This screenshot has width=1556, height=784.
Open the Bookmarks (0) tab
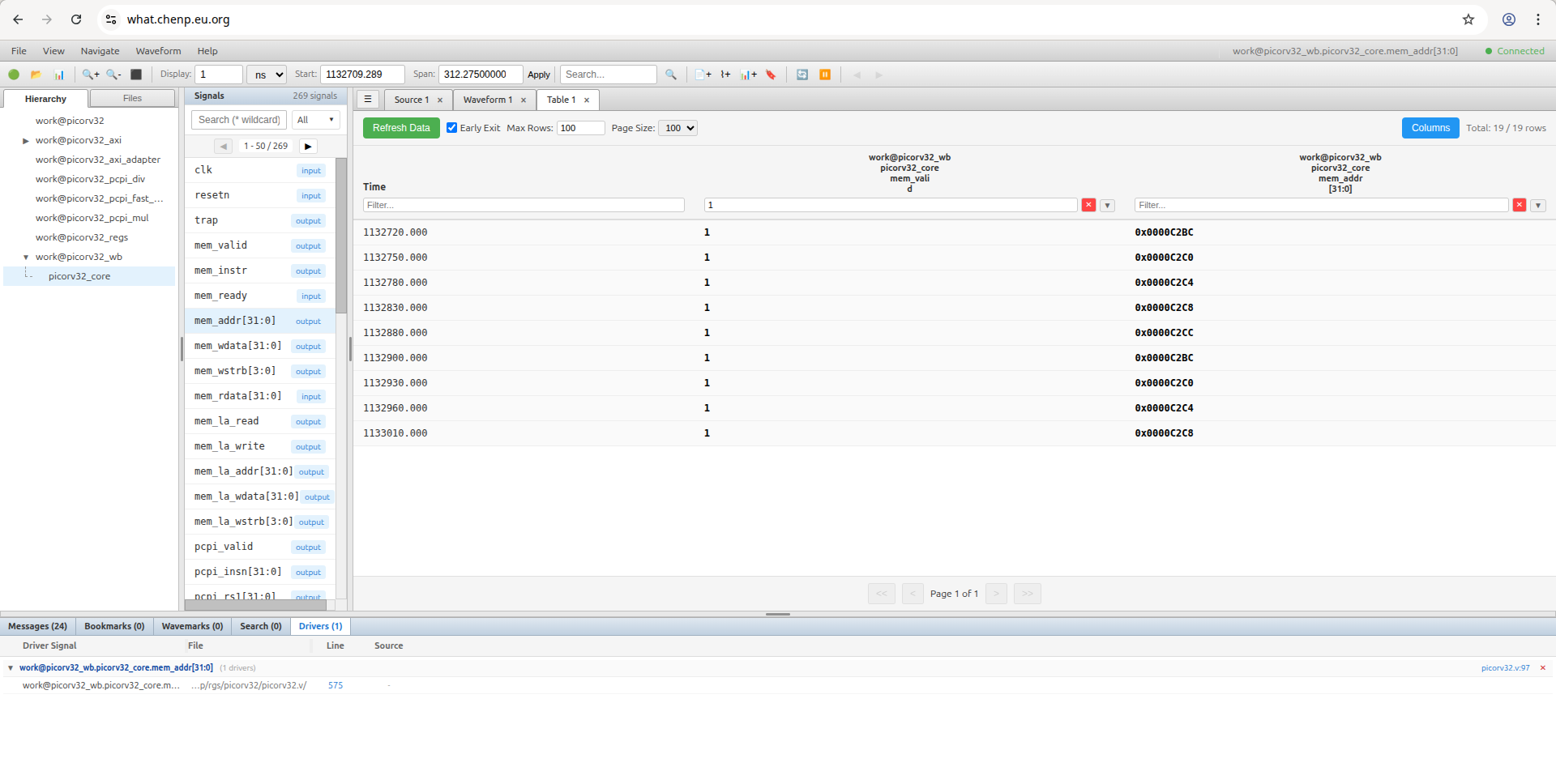pyautogui.click(x=114, y=626)
